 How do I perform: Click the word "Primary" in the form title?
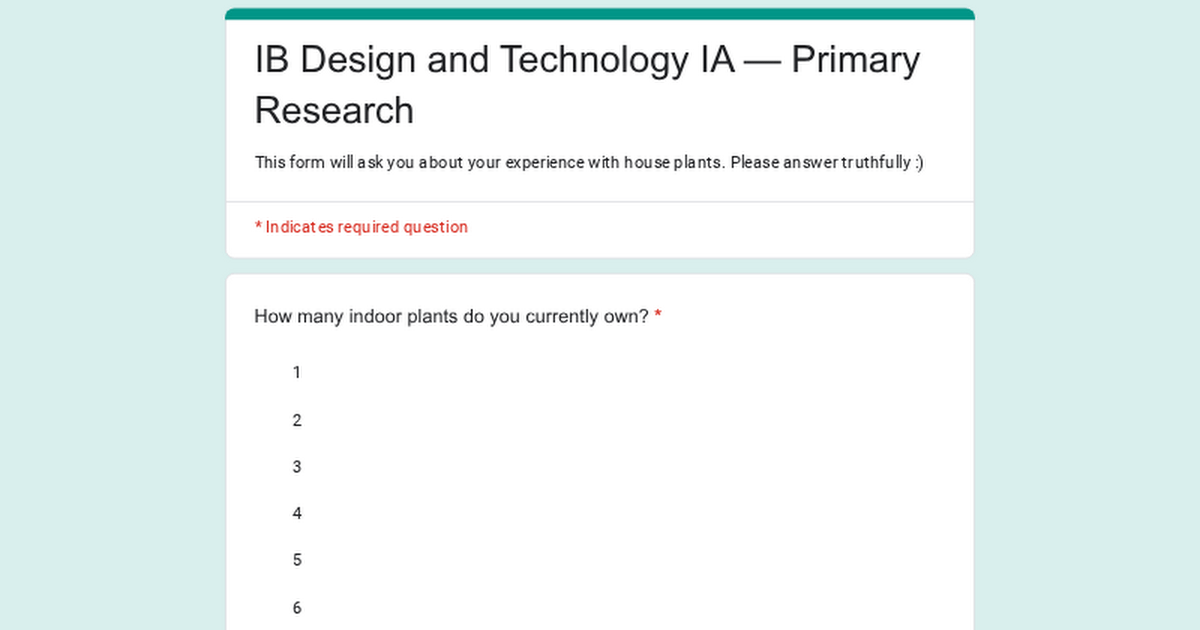(x=855, y=61)
